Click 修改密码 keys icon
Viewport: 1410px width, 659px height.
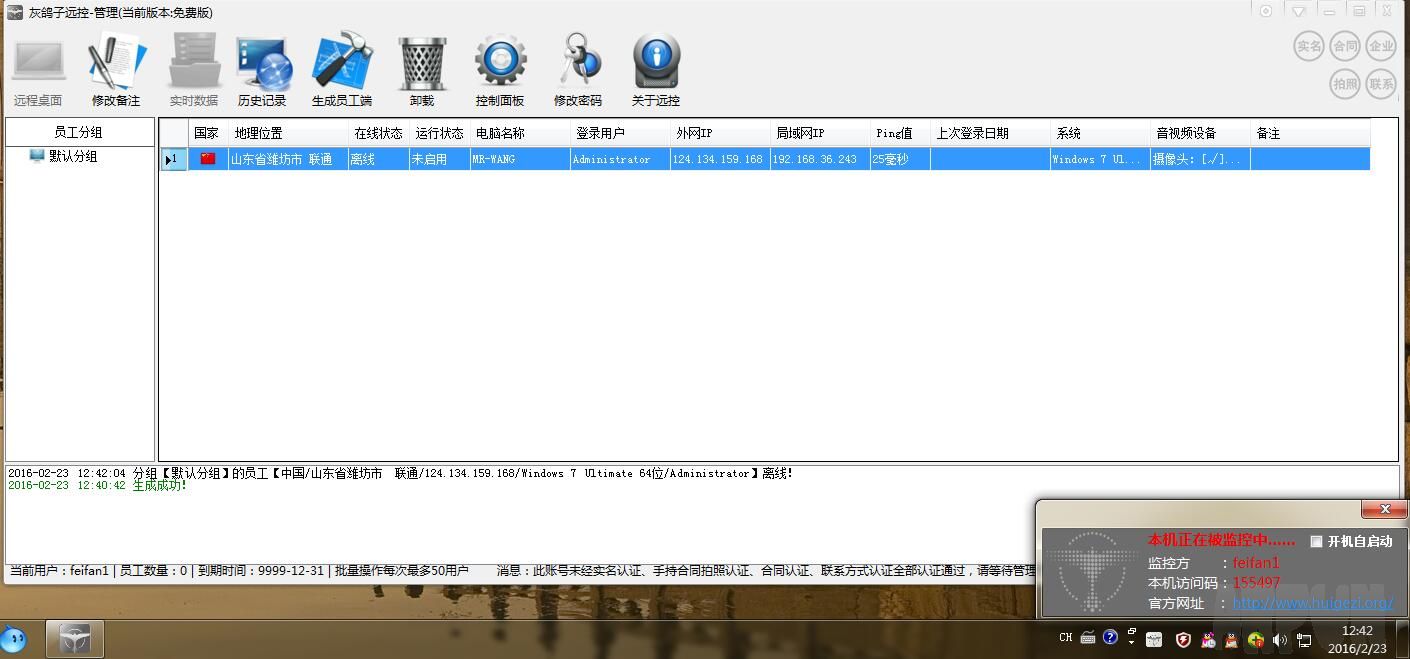(578, 70)
